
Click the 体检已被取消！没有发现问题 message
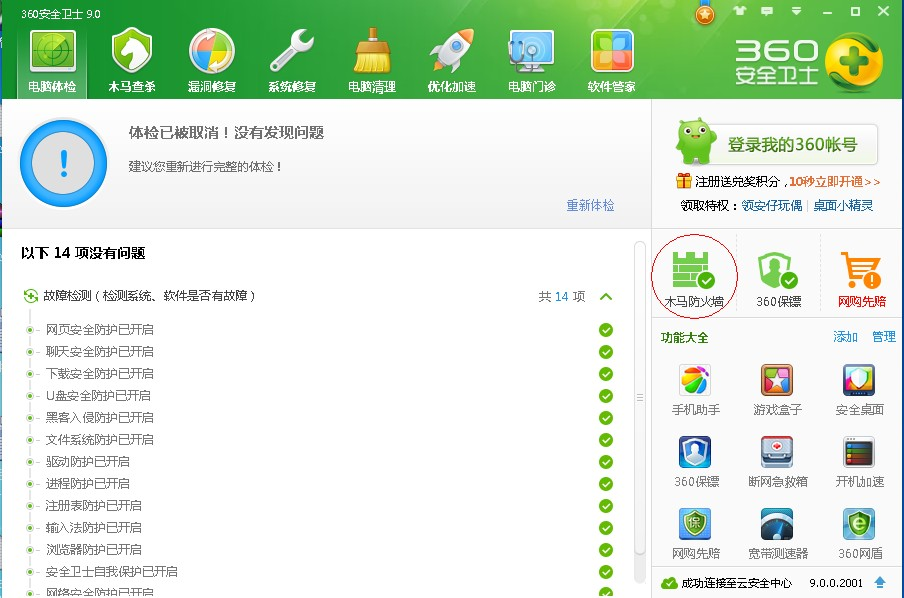point(226,133)
